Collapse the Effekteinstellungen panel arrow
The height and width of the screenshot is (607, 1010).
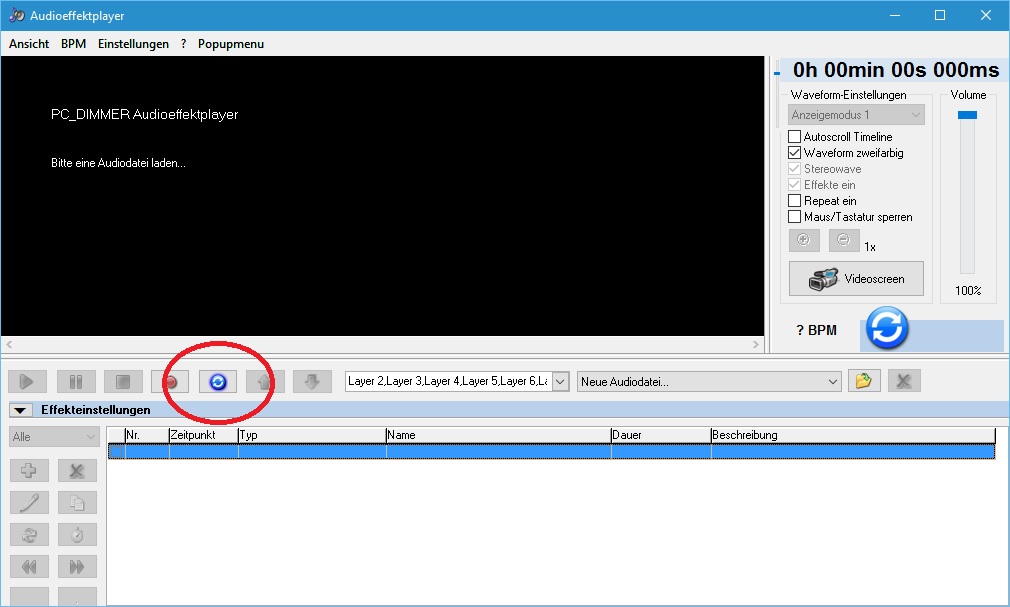pos(21,410)
